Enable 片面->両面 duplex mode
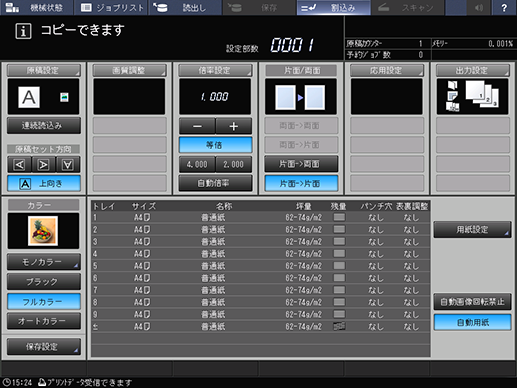This screenshot has height=388, width=517. pyautogui.click(x=301, y=164)
